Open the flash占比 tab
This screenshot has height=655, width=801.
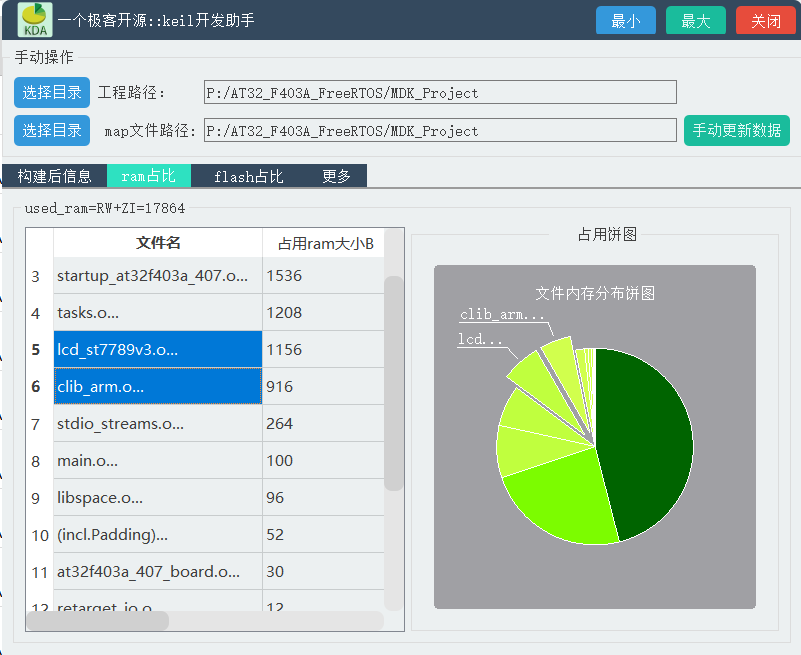click(248, 176)
